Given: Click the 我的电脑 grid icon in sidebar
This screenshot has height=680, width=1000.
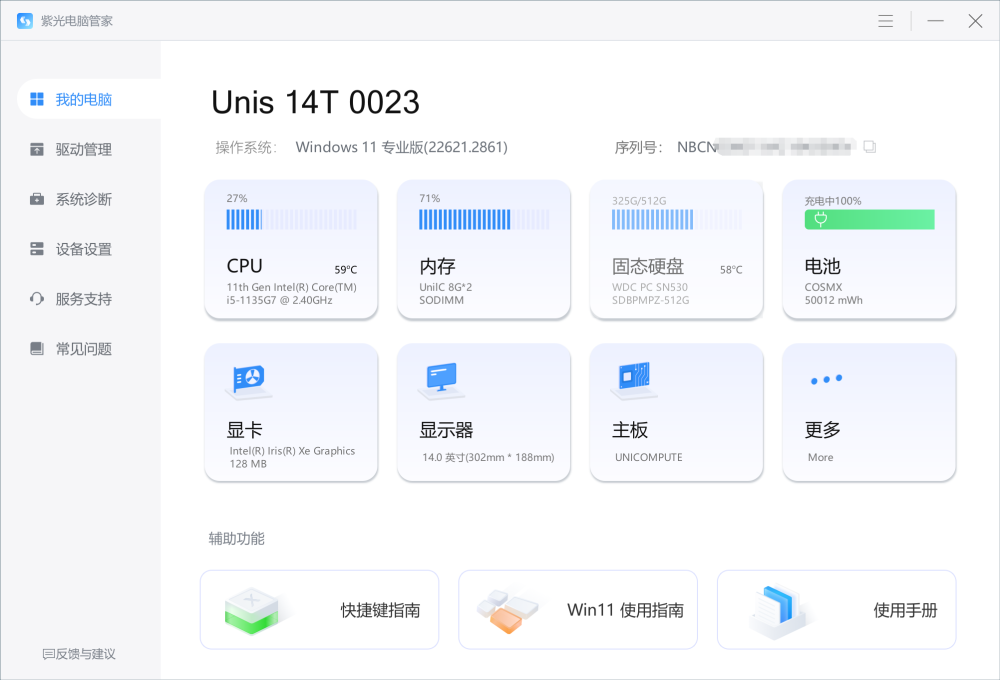Looking at the screenshot, I should coord(37,99).
